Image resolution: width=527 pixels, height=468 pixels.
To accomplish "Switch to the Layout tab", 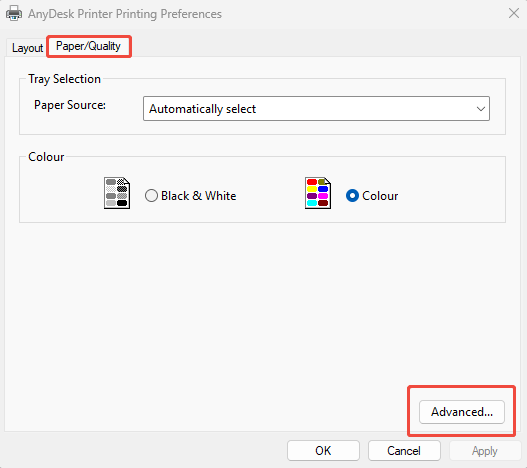I will 27,48.
